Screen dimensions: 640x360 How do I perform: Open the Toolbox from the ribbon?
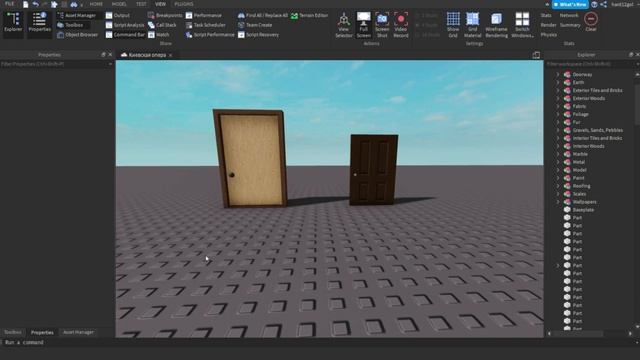(70, 25)
